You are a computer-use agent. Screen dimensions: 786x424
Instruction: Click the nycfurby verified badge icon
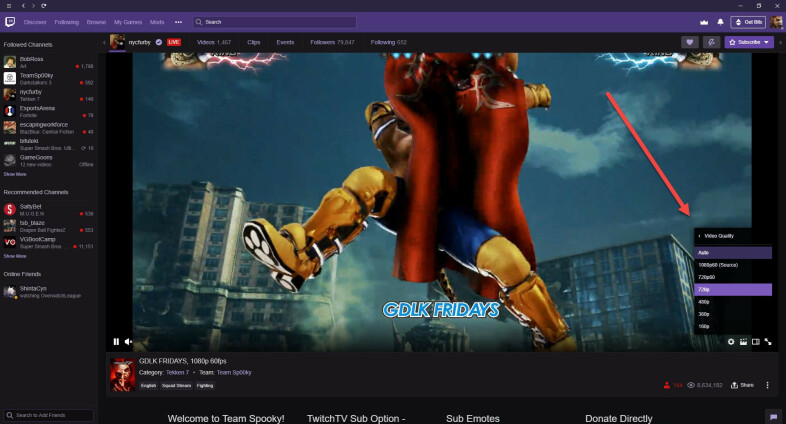158,42
